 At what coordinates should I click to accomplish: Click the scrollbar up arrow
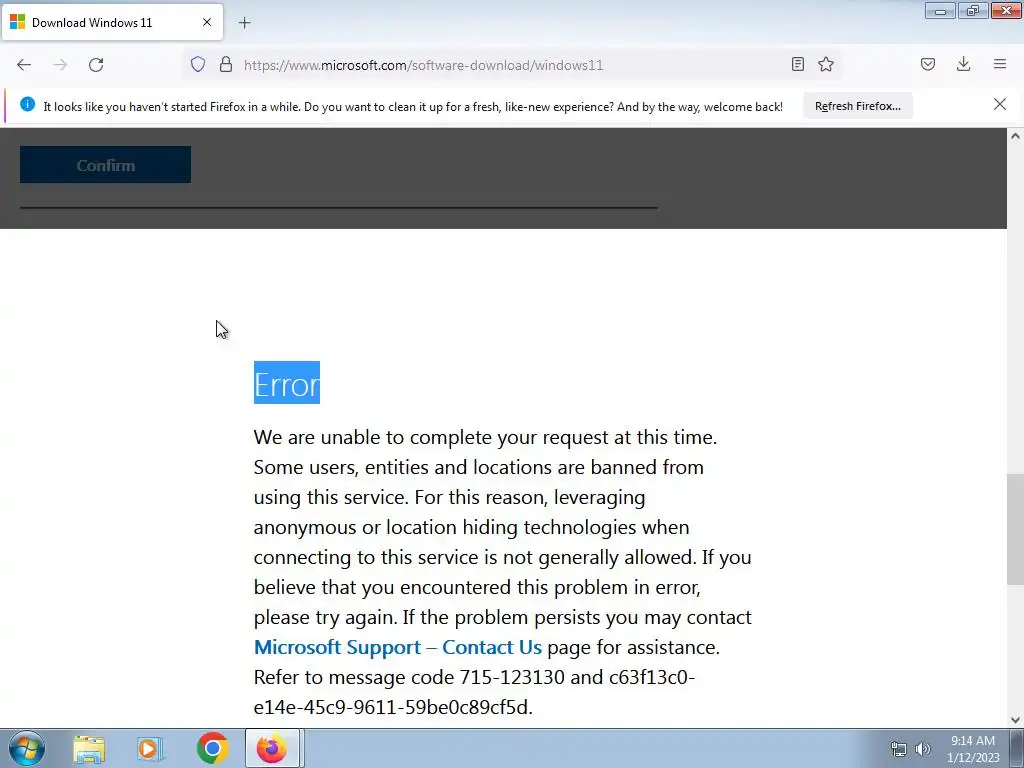tap(1015, 136)
